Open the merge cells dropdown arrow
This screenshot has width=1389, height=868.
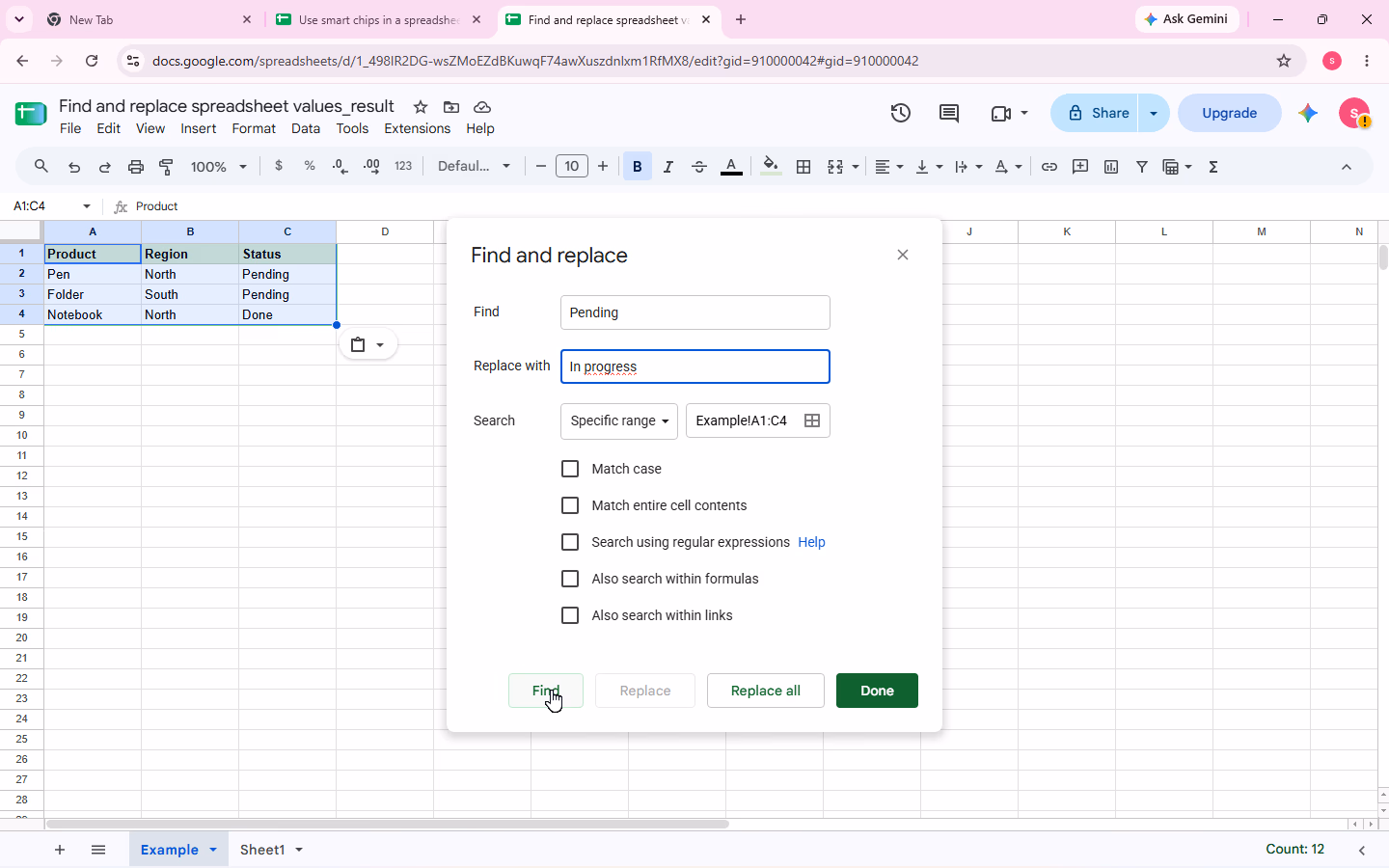pos(856,167)
